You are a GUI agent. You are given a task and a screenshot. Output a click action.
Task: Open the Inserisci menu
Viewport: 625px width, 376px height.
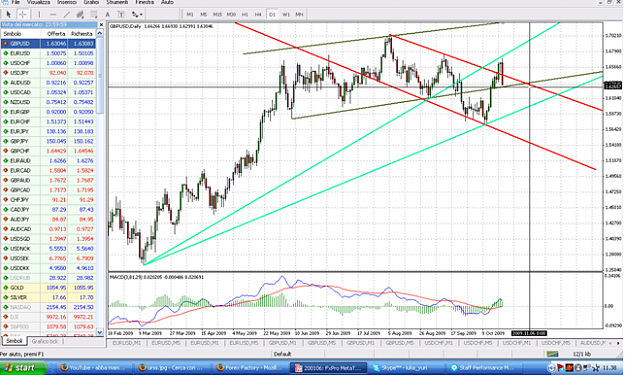pos(67,2)
